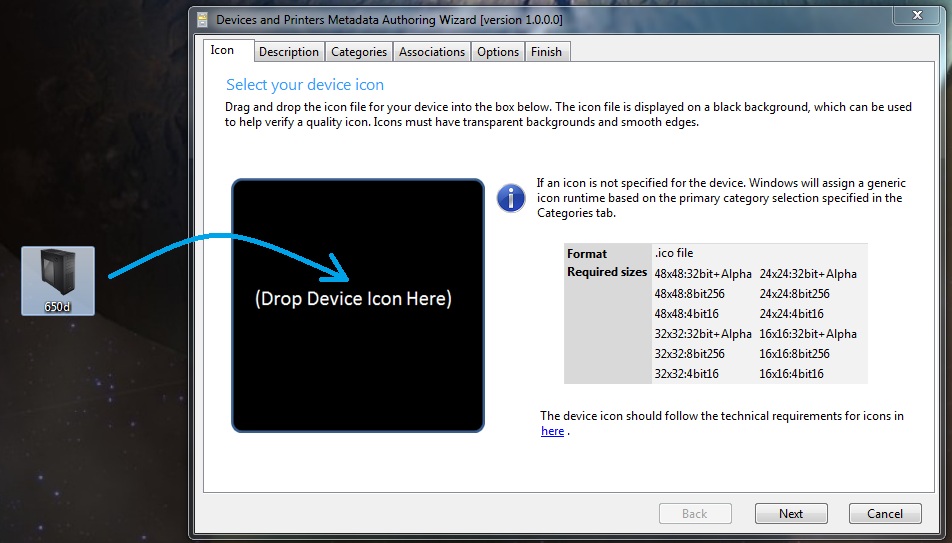The width and height of the screenshot is (952, 543).
Task: Follow the 'here' technical requirements link
Action: click(x=552, y=431)
